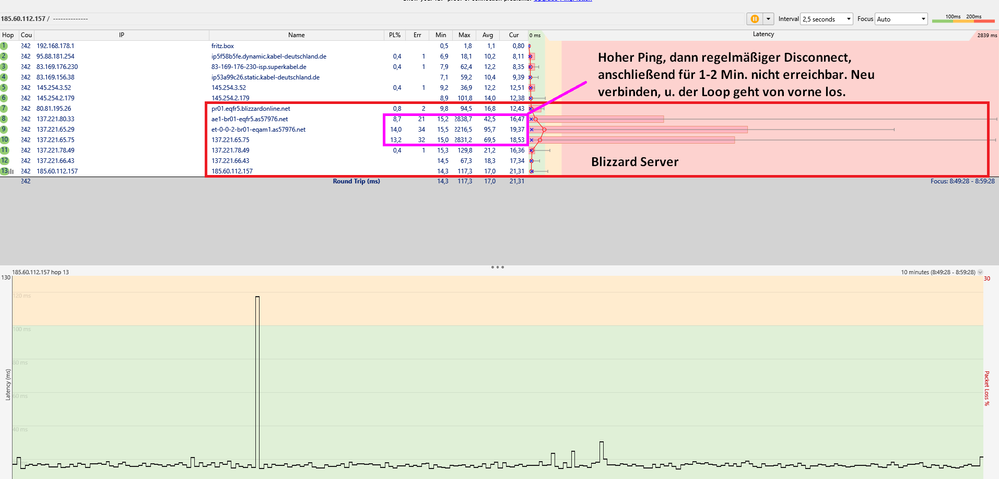
Task: Select the IP cell 137.221.66.43
Action: tap(55, 161)
